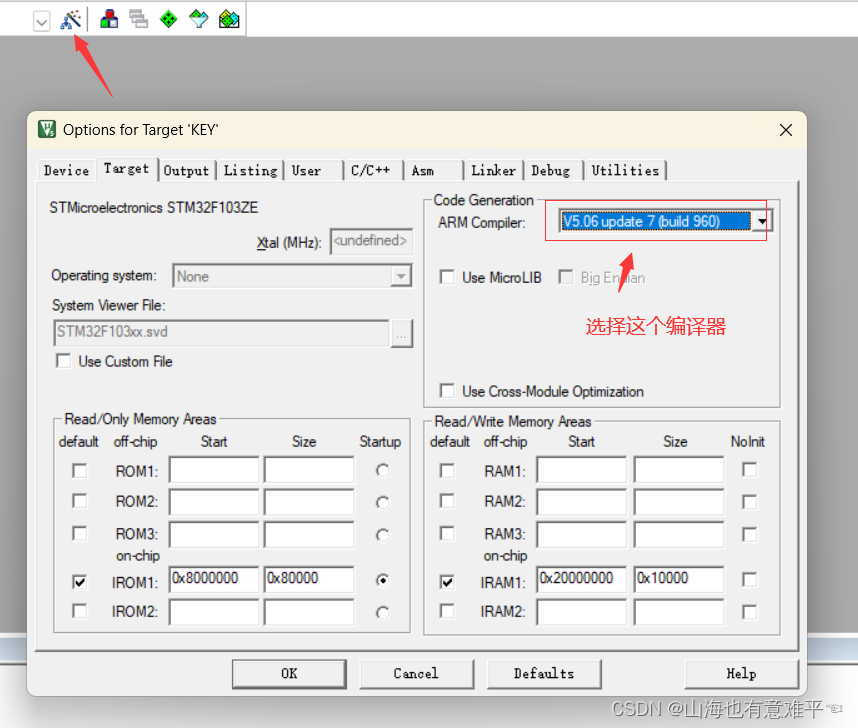
Task: Switch to the Device tab
Action: pyautogui.click(x=66, y=171)
